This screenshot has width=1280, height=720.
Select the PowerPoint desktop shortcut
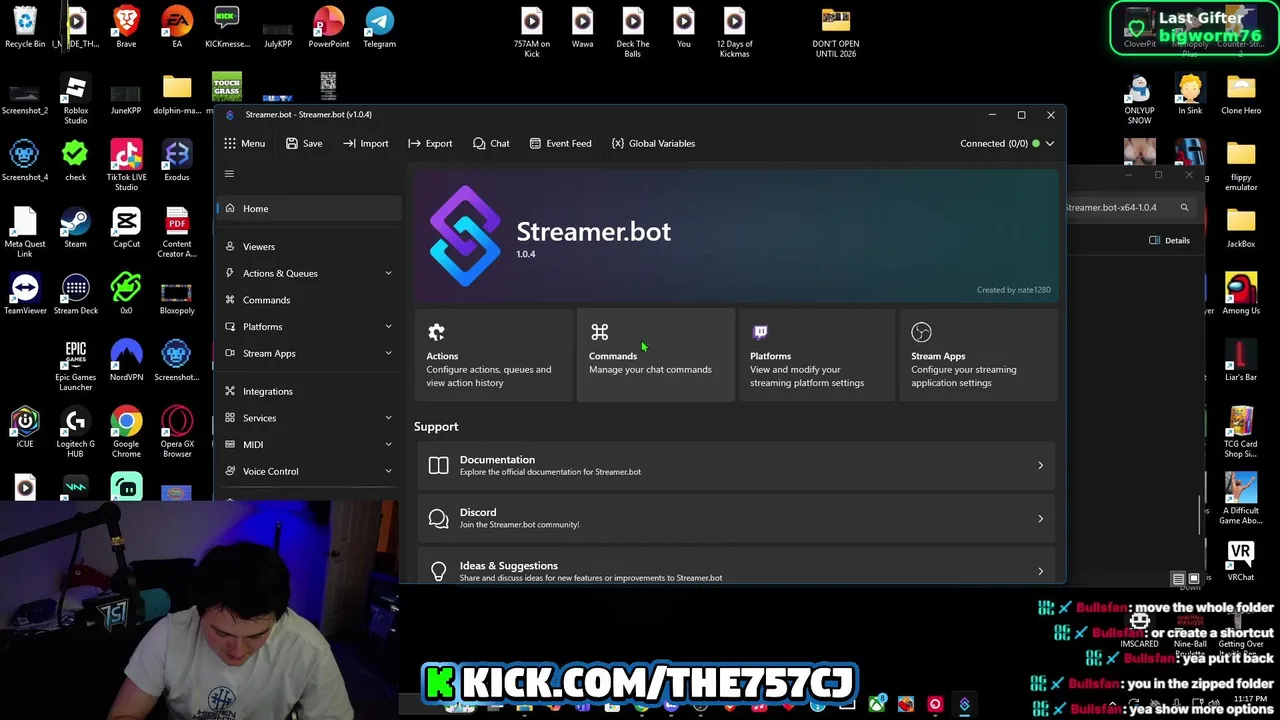pyautogui.click(x=329, y=27)
